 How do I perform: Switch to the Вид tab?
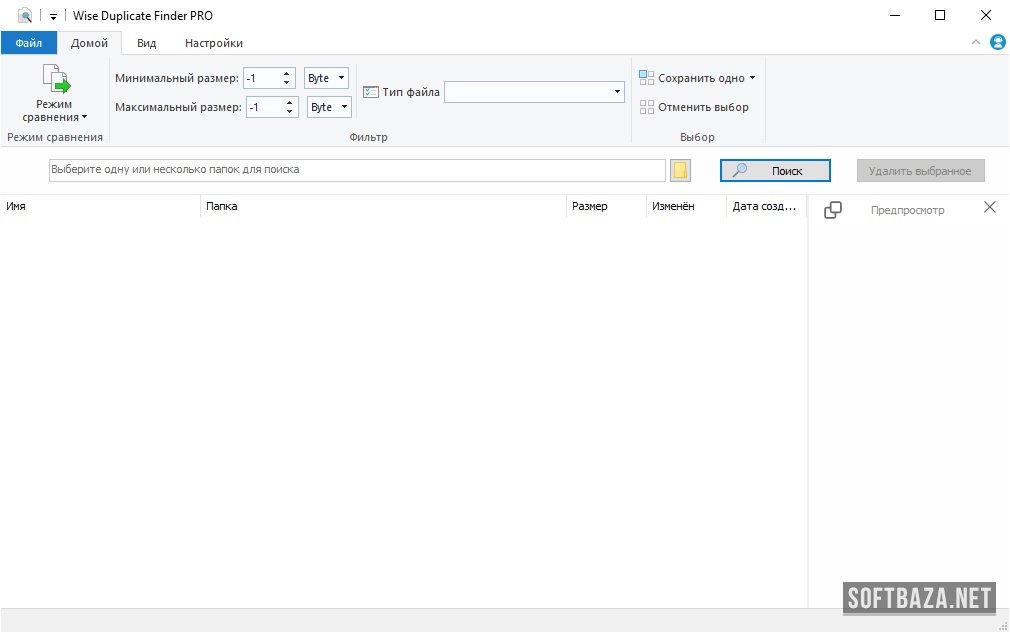pos(146,43)
